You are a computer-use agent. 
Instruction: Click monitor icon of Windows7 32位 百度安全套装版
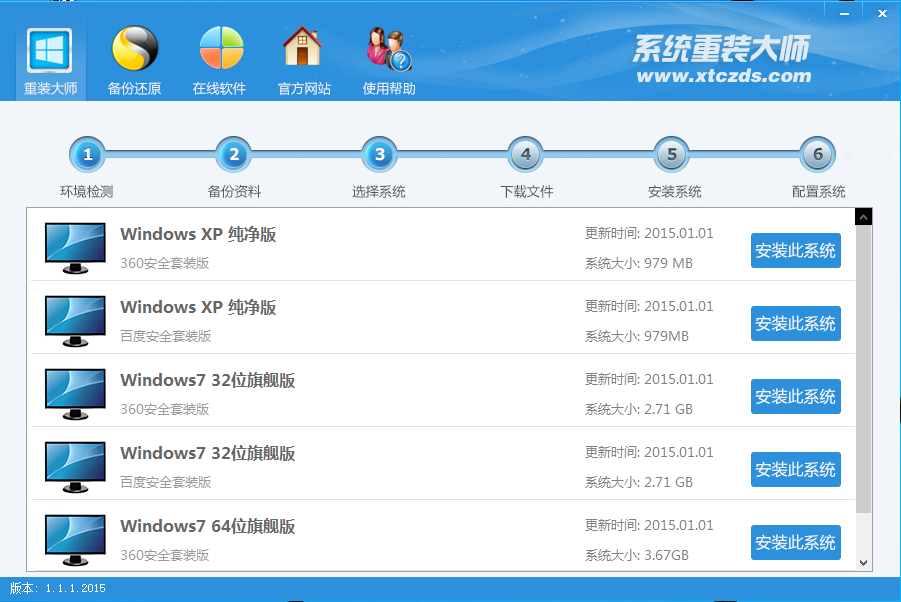(75, 467)
